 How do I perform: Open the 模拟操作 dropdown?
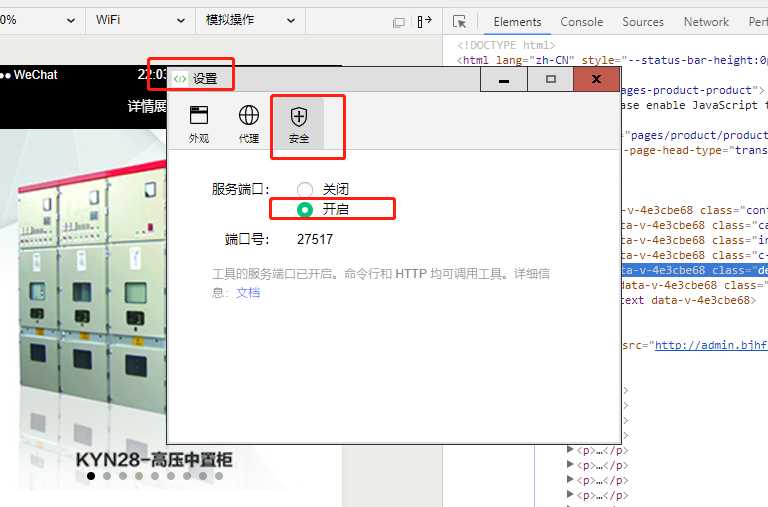(250, 21)
